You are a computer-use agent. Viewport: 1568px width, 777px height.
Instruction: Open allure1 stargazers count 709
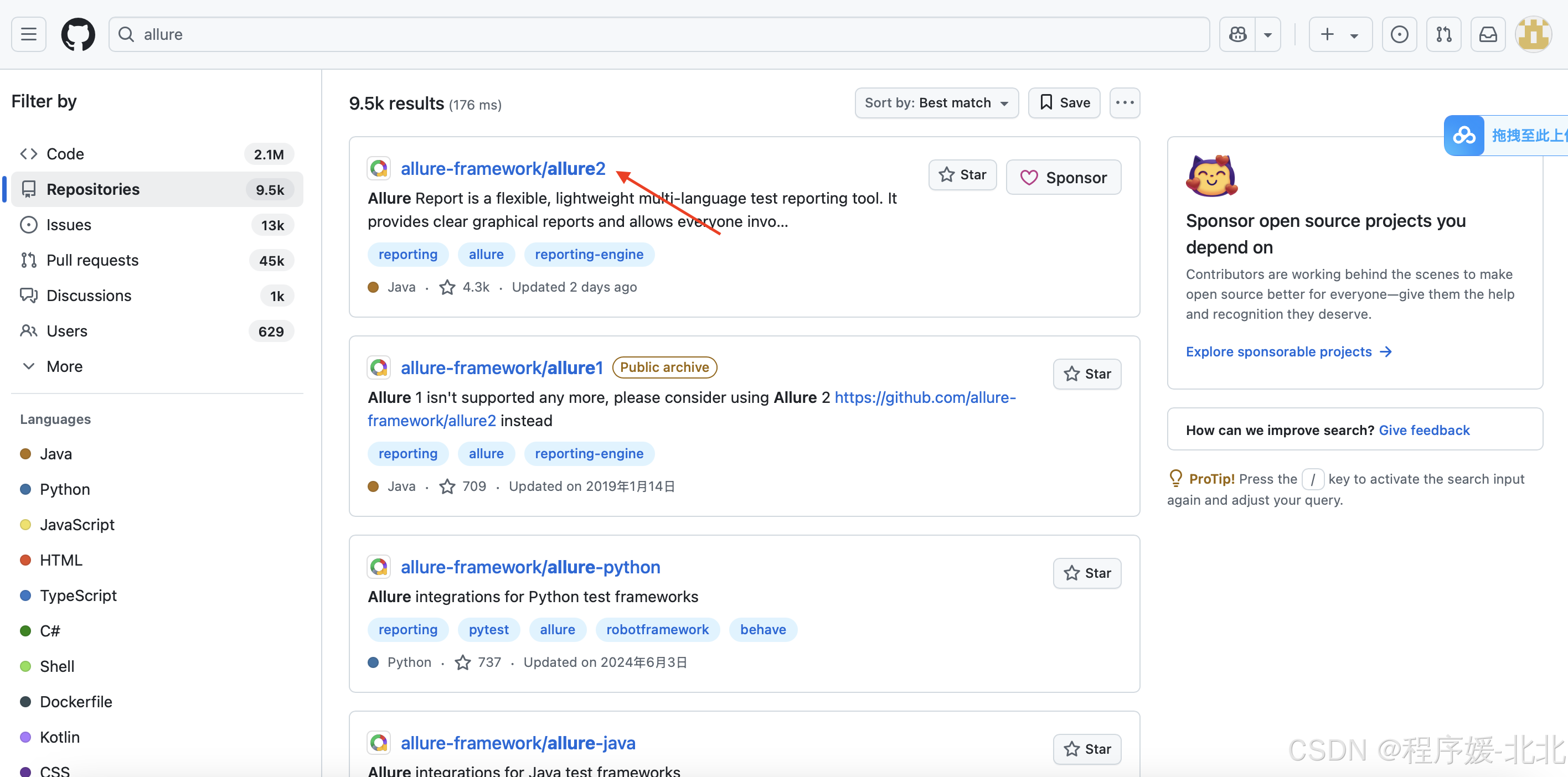click(x=463, y=486)
